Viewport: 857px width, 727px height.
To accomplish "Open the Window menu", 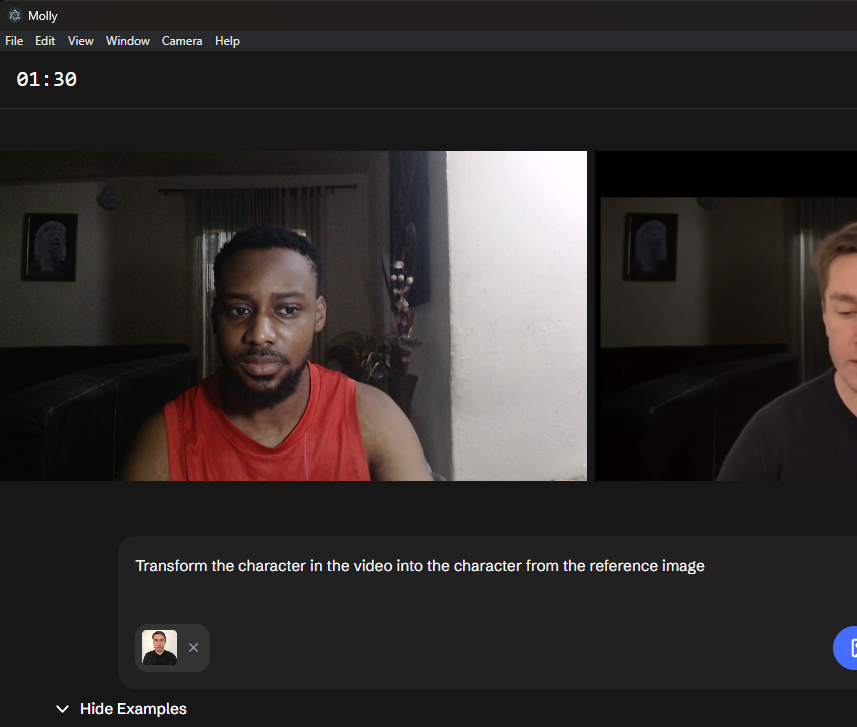I will point(128,41).
